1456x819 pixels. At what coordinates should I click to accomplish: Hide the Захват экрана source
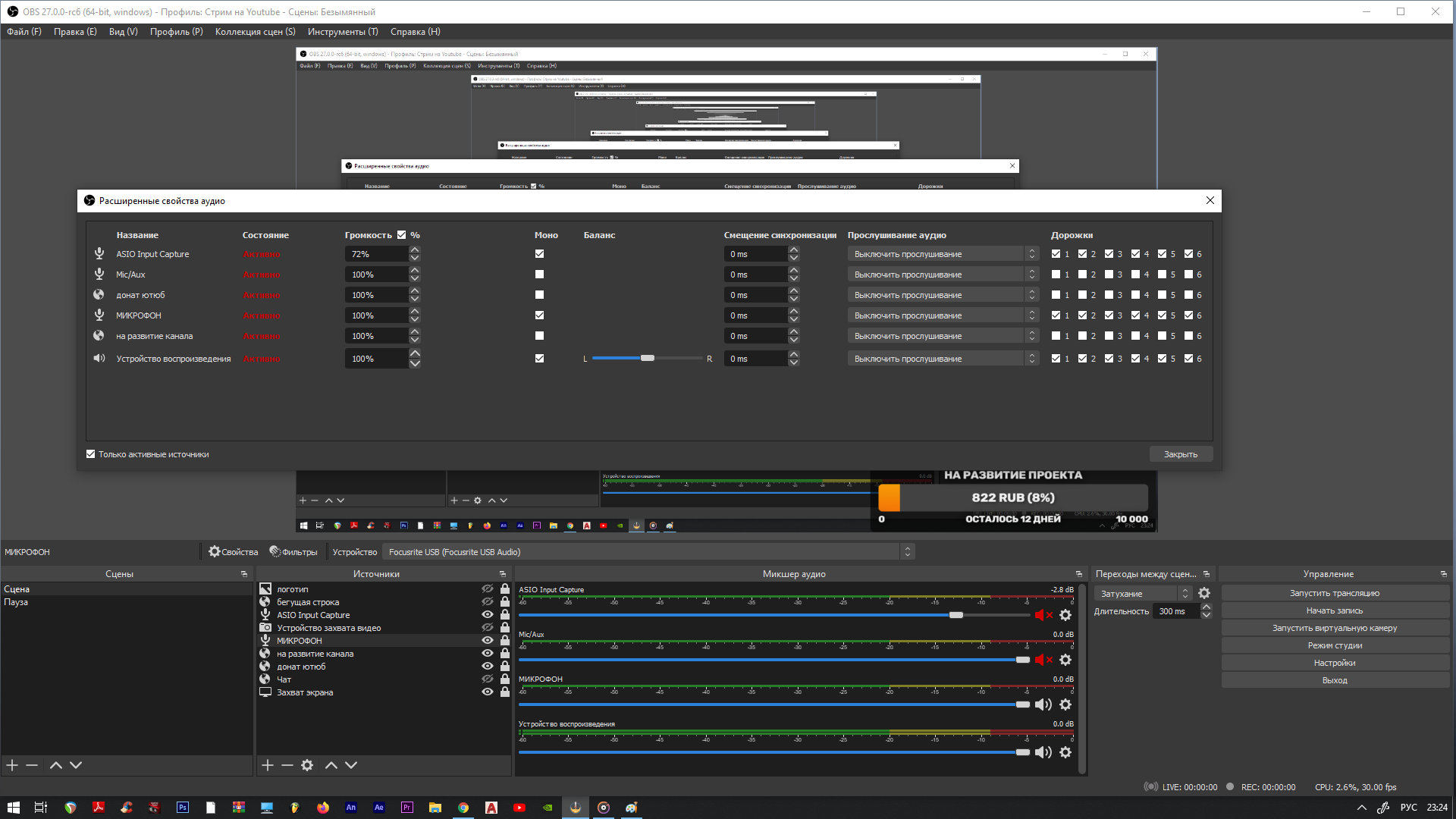[x=488, y=692]
